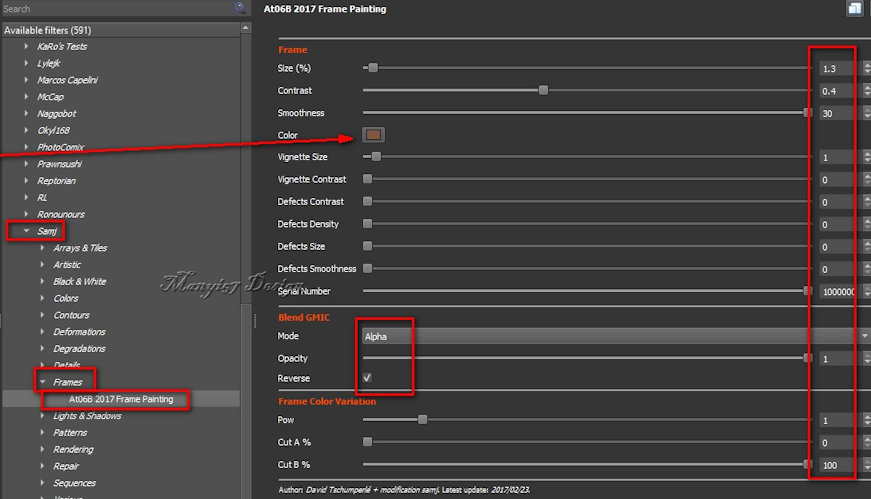Open the blend Mode dropdown showing Alpha
The image size is (871, 499).
click(610, 336)
